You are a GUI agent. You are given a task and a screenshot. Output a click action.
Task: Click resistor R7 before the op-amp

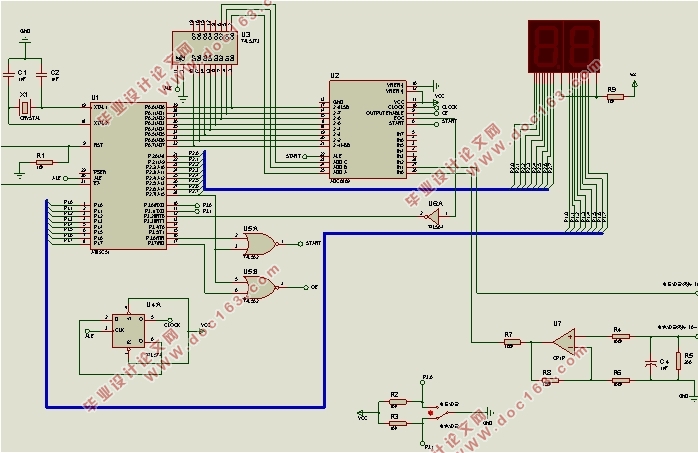point(512,342)
